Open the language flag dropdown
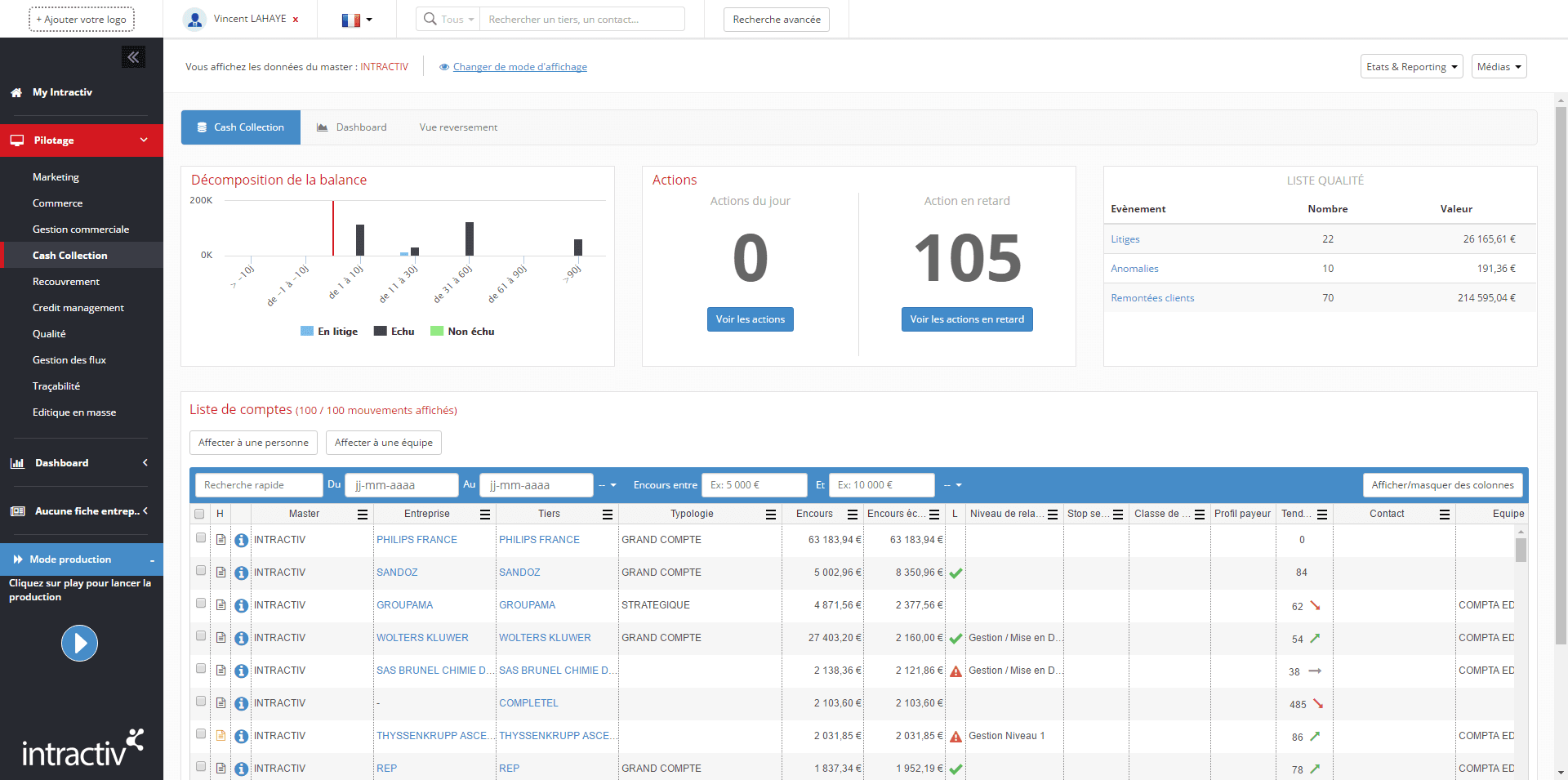The width and height of the screenshot is (1568, 780). (356, 20)
